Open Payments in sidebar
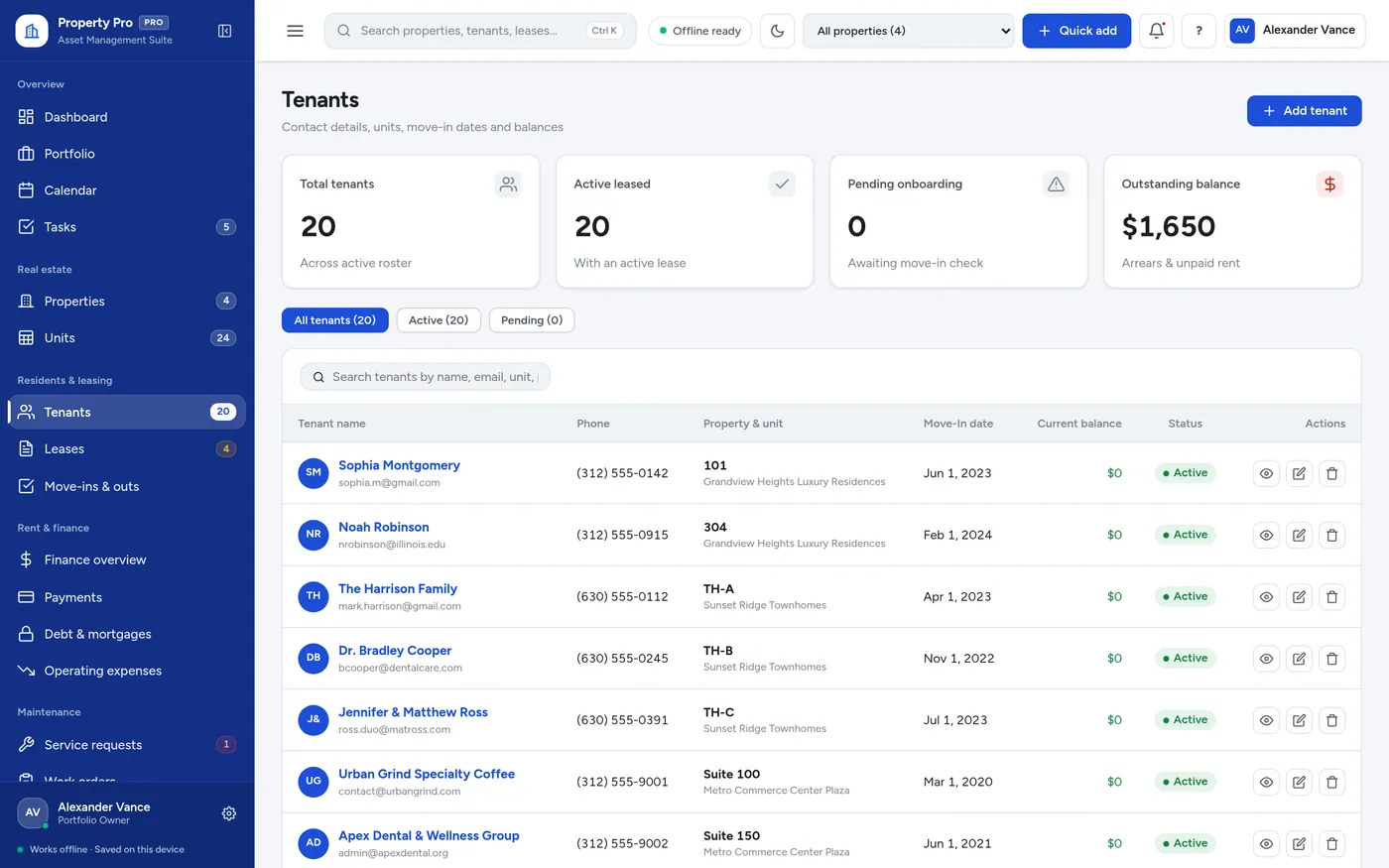 [x=127, y=597]
